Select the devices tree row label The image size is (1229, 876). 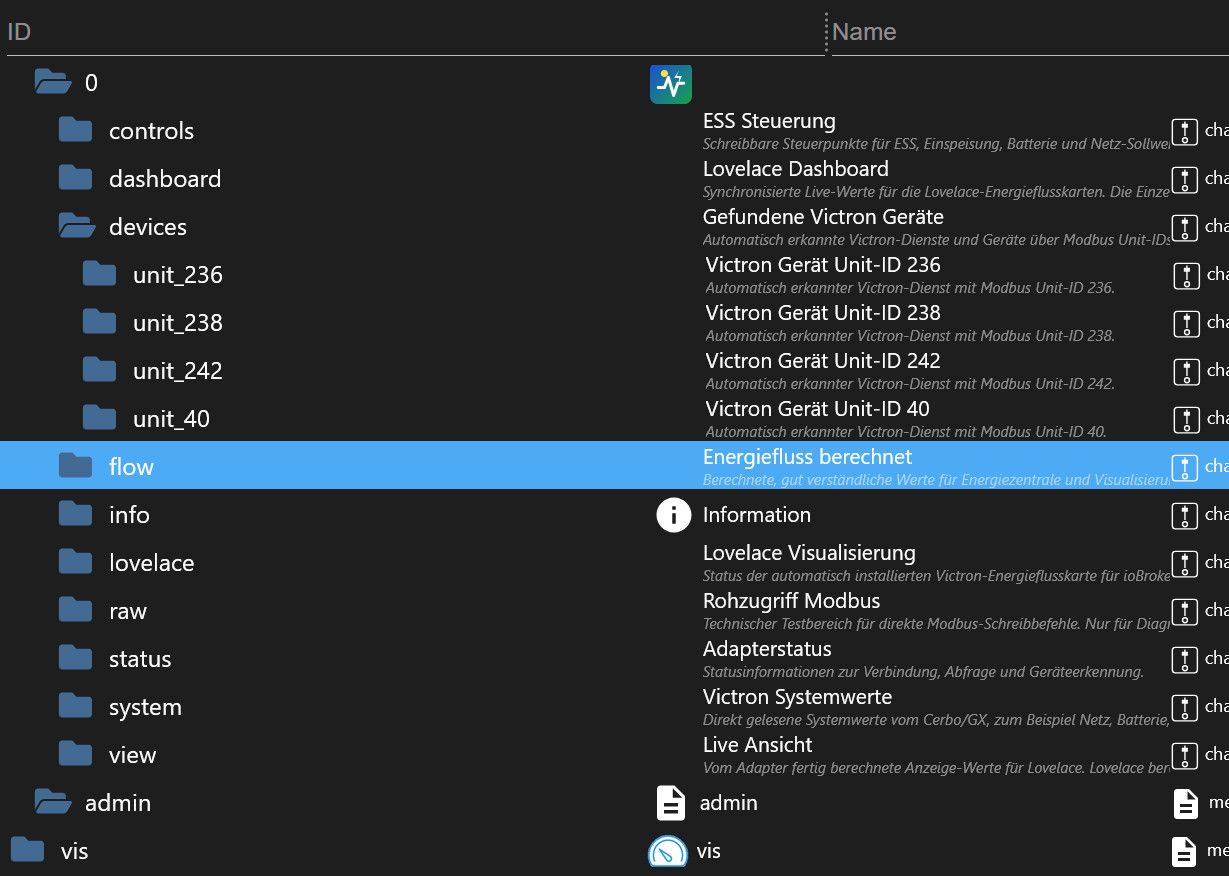coord(148,227)
